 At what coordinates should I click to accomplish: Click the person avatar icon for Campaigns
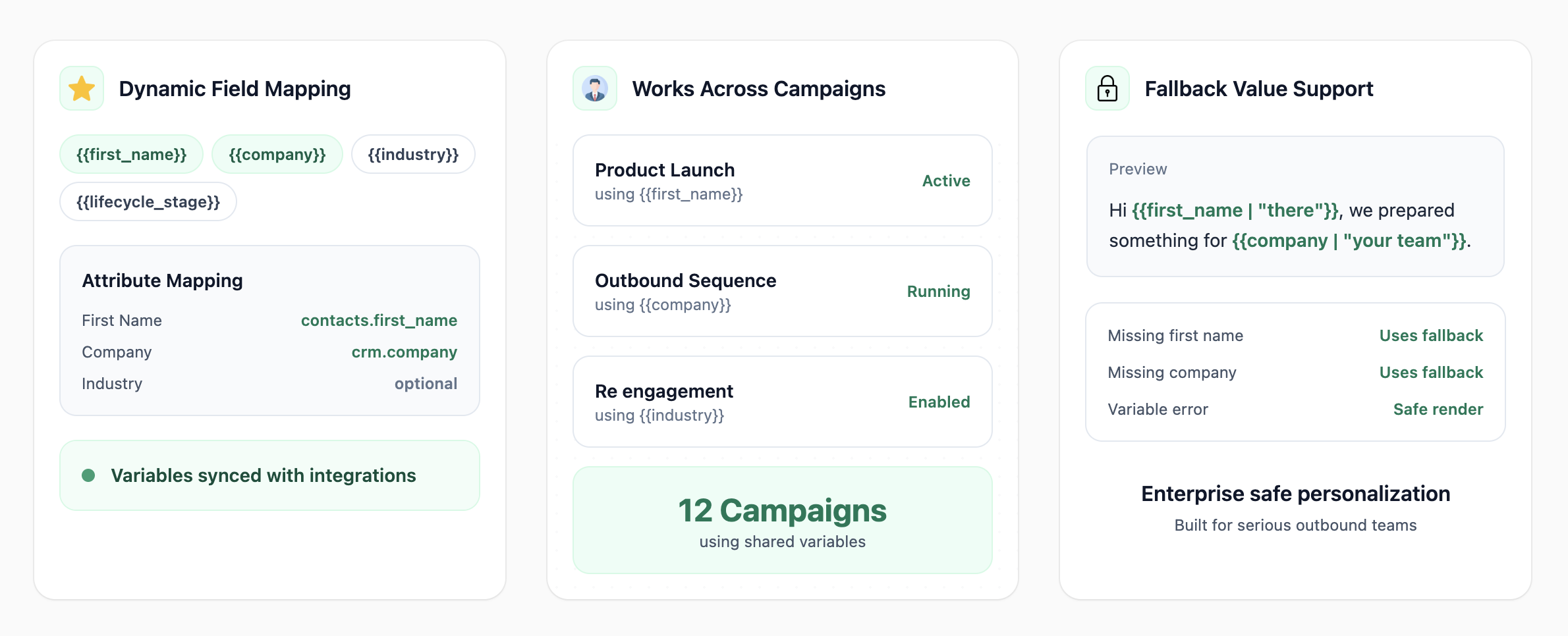click(x=595, y=89)
